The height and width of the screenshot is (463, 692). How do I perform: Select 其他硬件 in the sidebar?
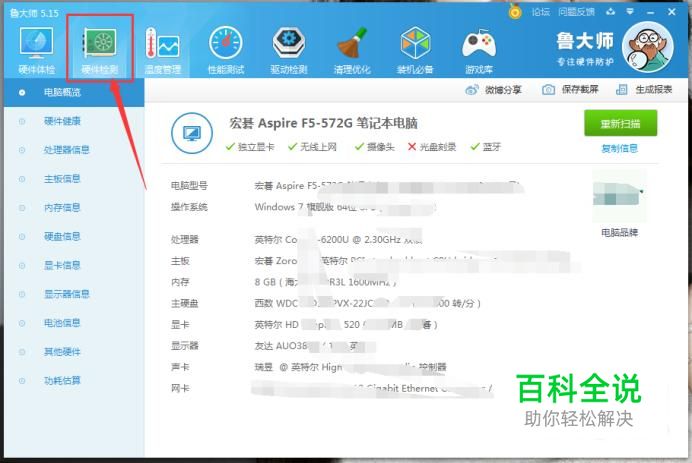(74, 352)
